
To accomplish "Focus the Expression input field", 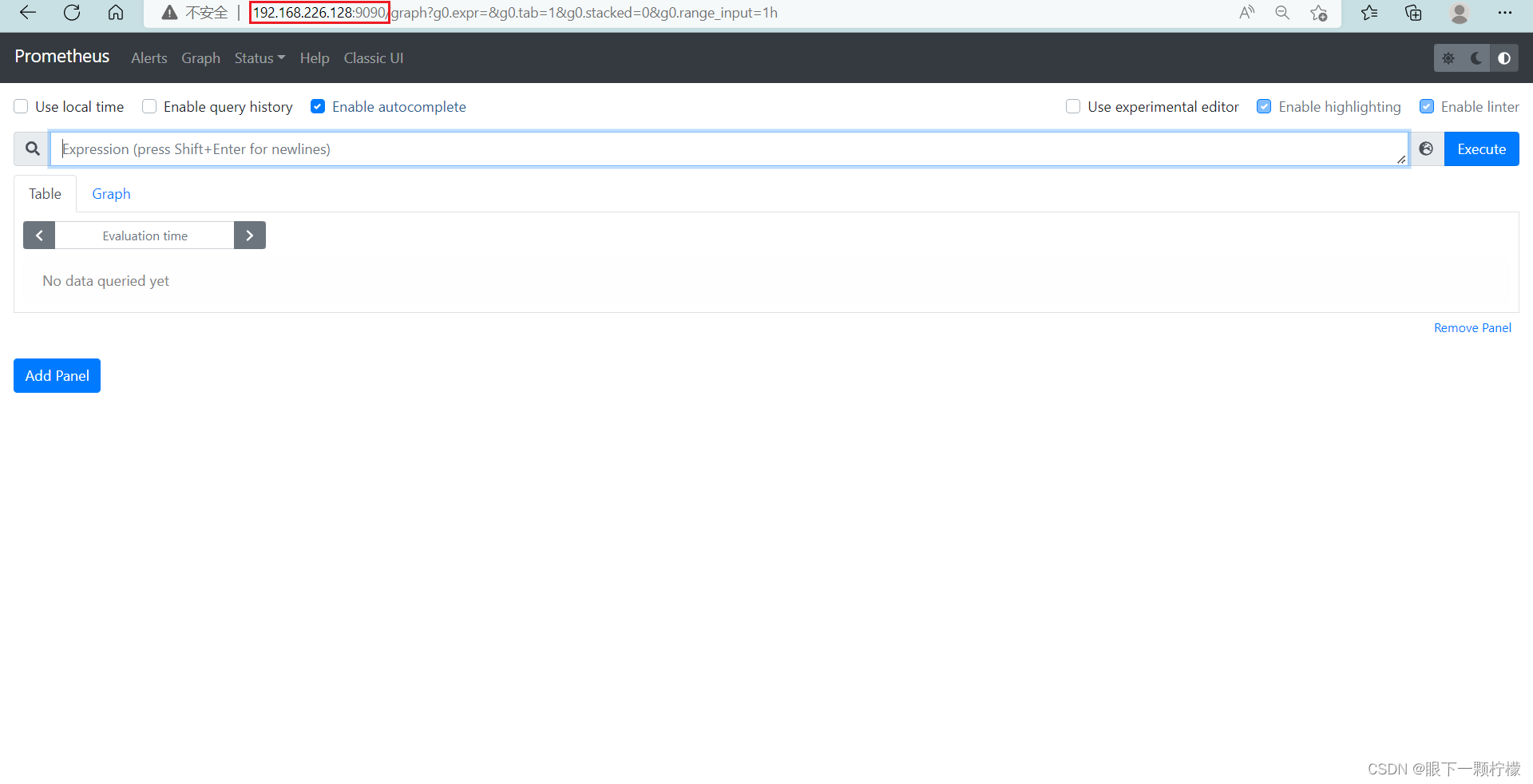I will tap(729, 149).
